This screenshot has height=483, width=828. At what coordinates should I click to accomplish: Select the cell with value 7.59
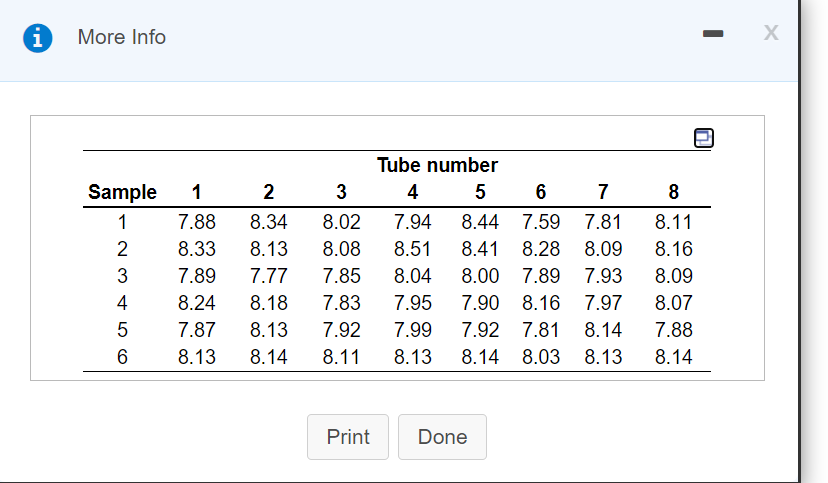pos(541,222)
